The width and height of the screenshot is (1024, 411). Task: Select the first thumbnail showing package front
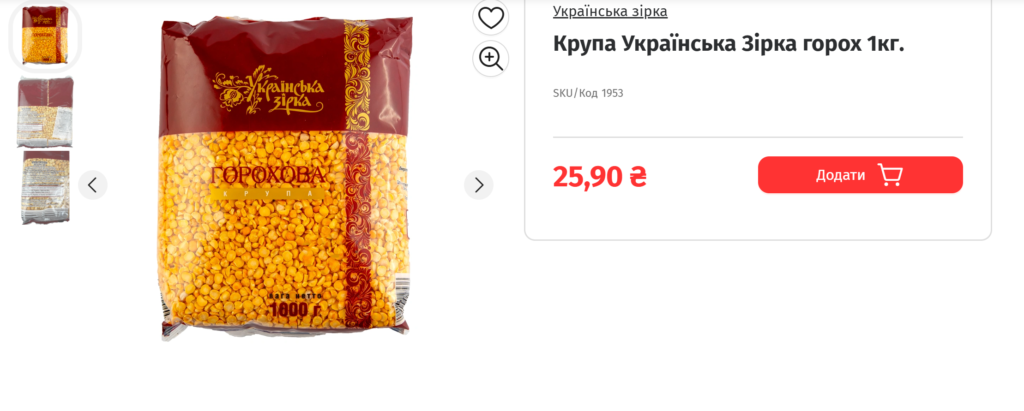[x=45, y=35]
